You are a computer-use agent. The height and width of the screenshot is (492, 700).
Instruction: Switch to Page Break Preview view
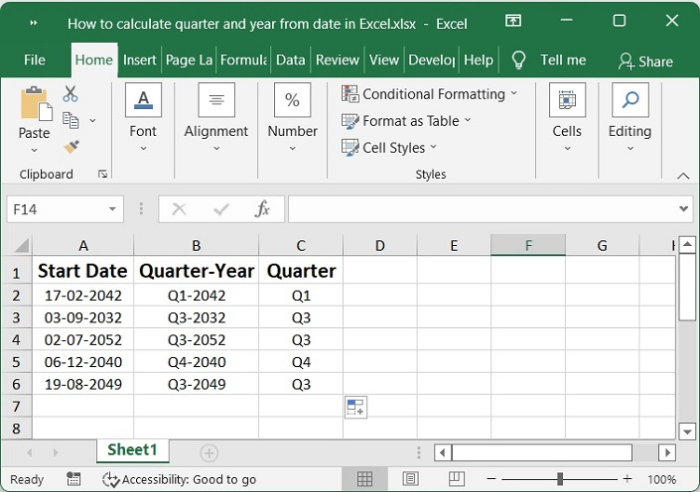pyautogui.click(x=456, y=479)
